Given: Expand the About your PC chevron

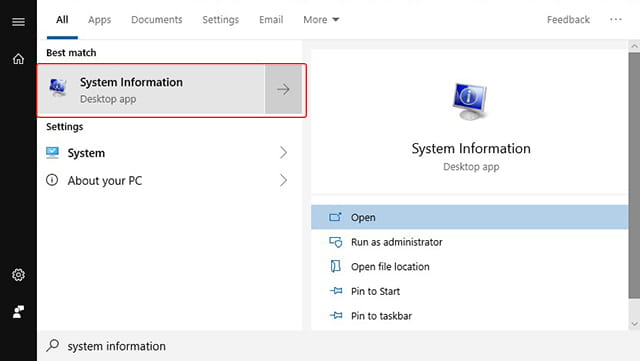Looking at the screenshot, I should pos(283,180).
